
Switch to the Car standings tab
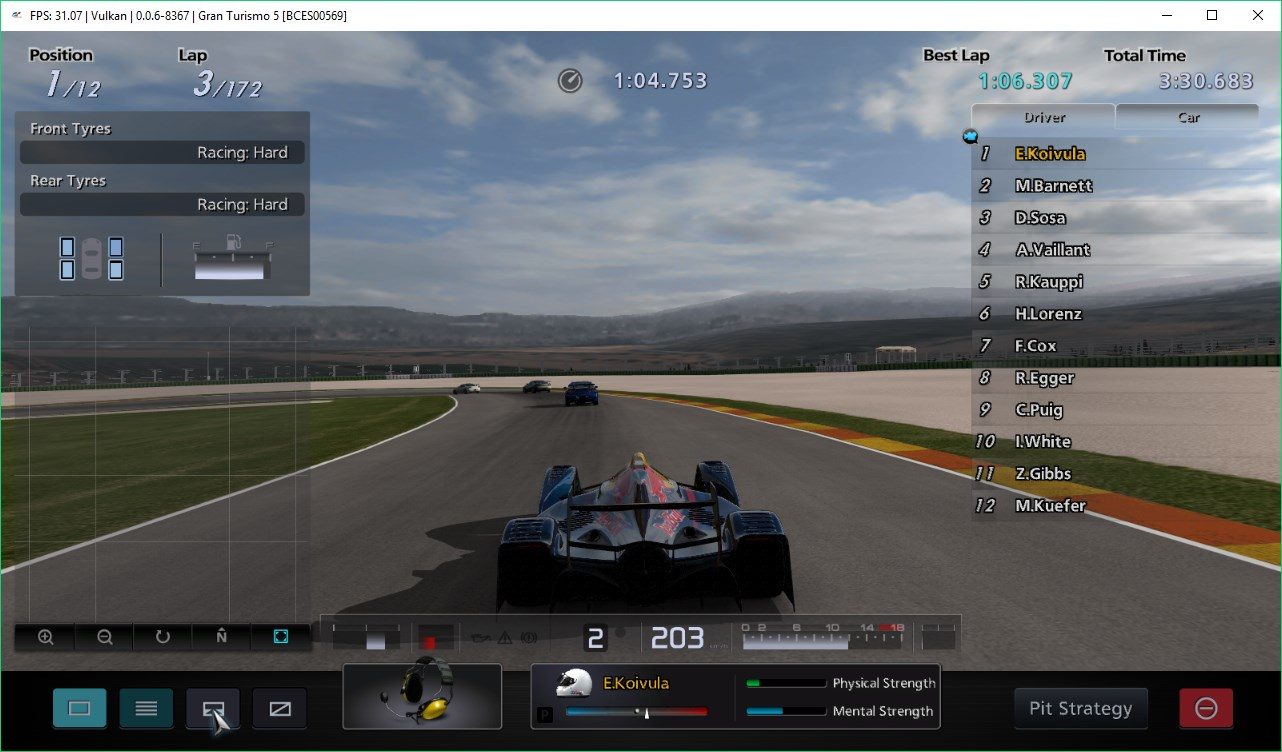tap(1188, 117)
